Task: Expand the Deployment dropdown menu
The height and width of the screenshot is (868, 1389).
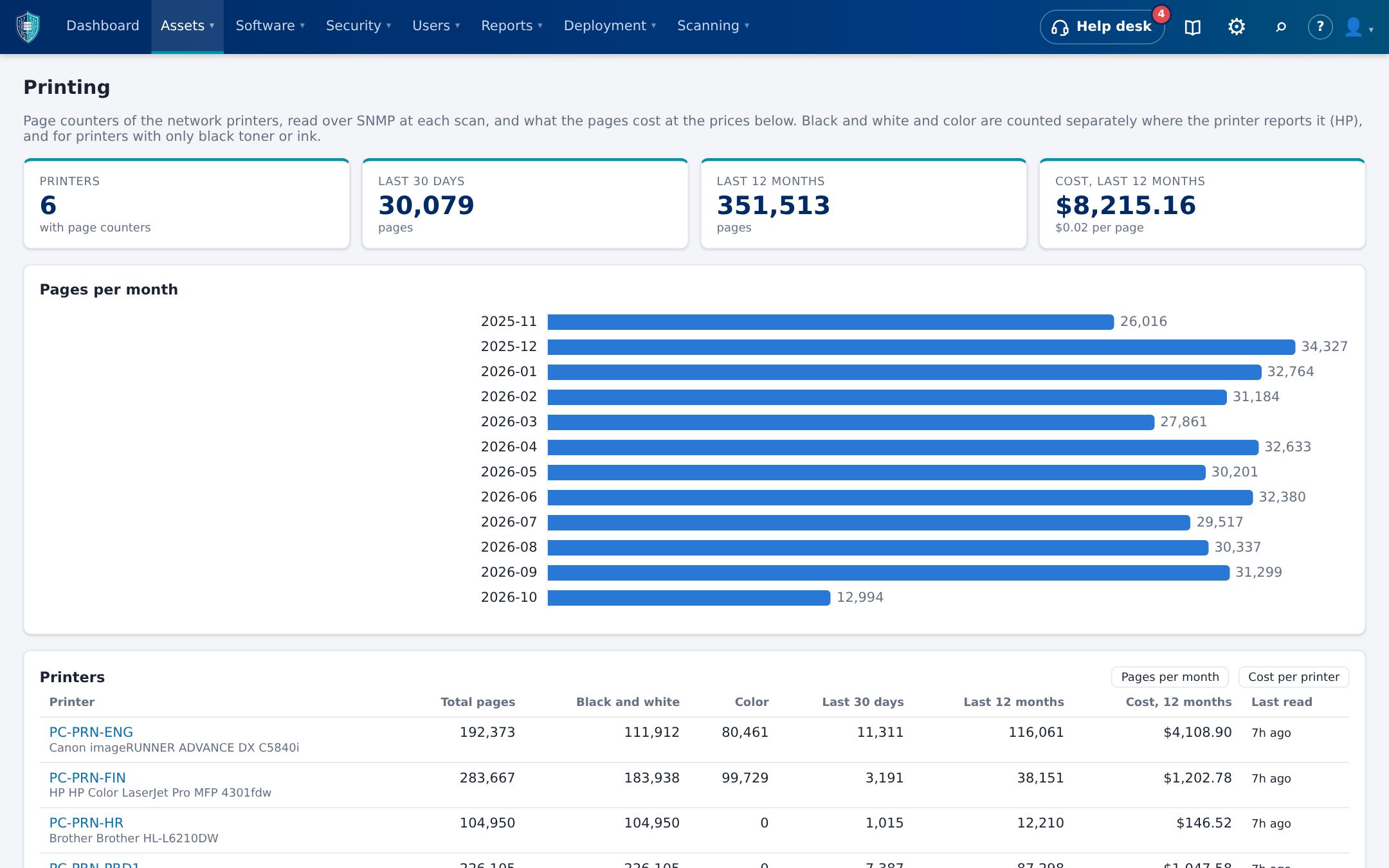Action: pos(610,26)
